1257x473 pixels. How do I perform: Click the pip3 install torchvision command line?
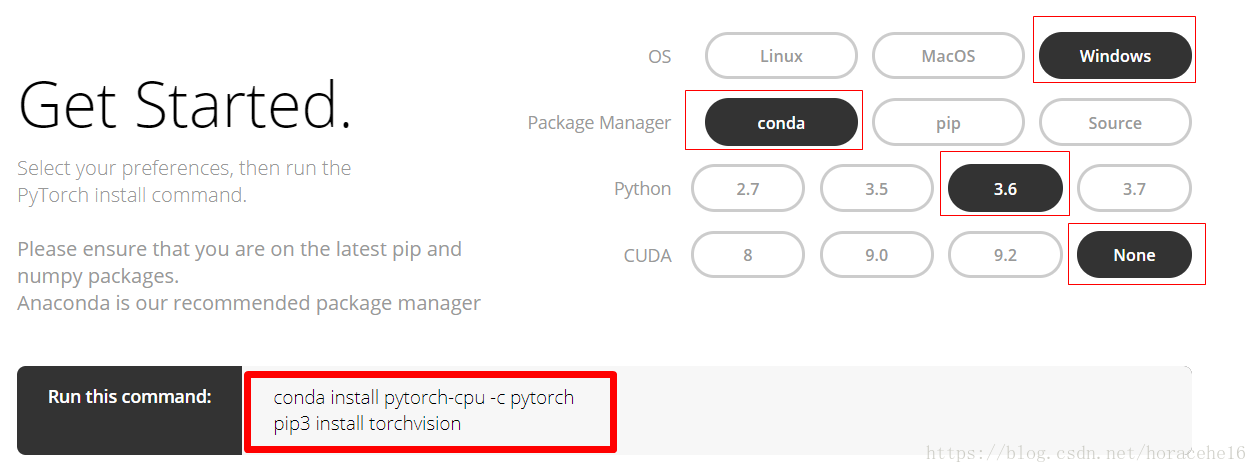click(367, 423)
